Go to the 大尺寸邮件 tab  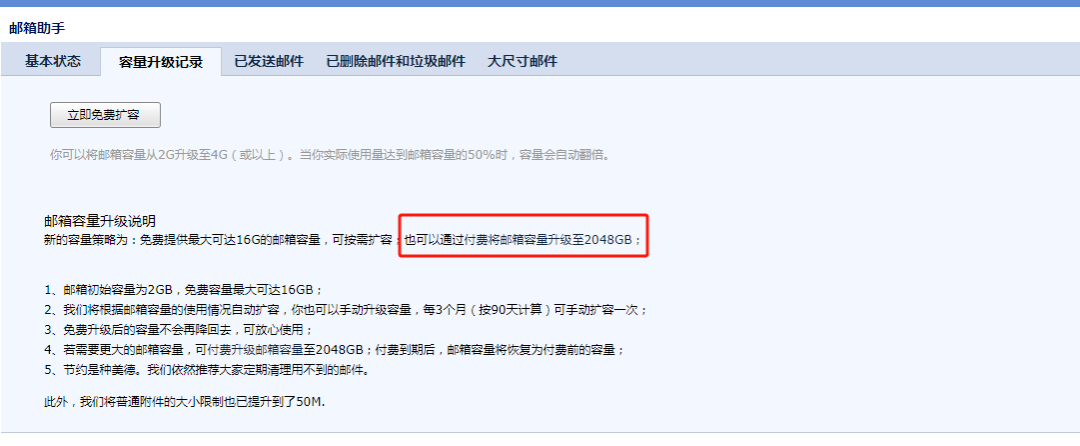pos(522,61)
